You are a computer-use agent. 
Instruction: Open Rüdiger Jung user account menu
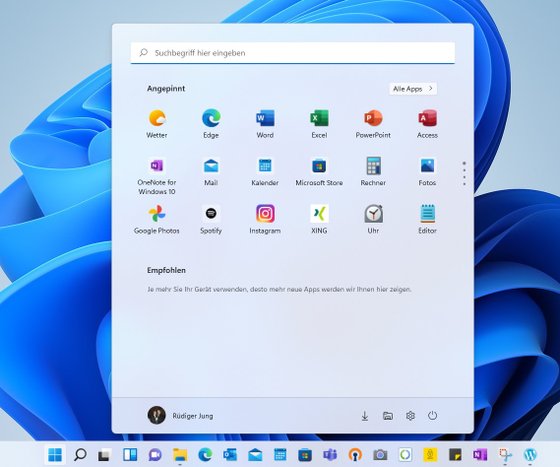[180, 416]
